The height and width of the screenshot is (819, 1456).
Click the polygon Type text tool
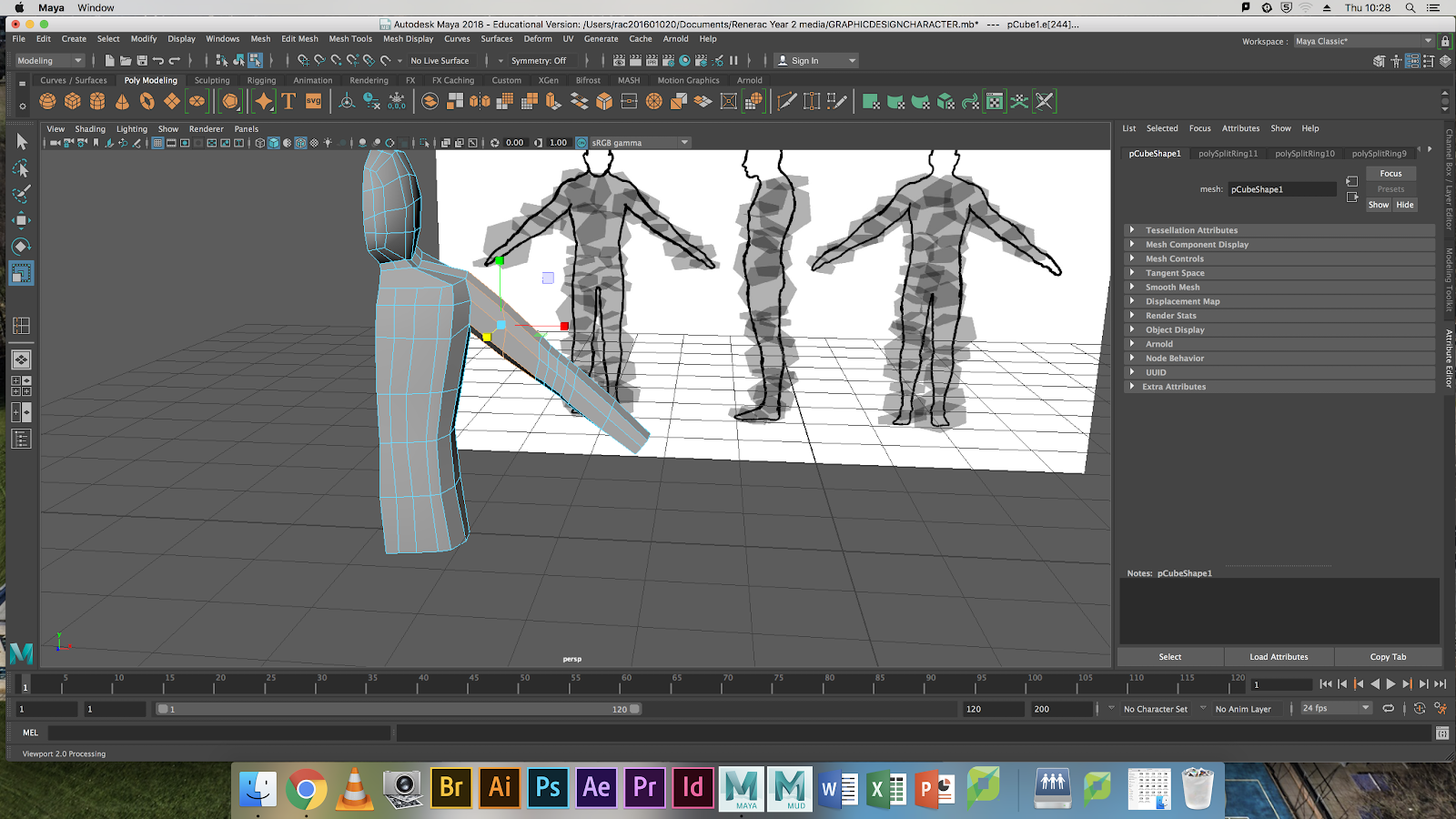pyautogui.click(x=288, y=102)
